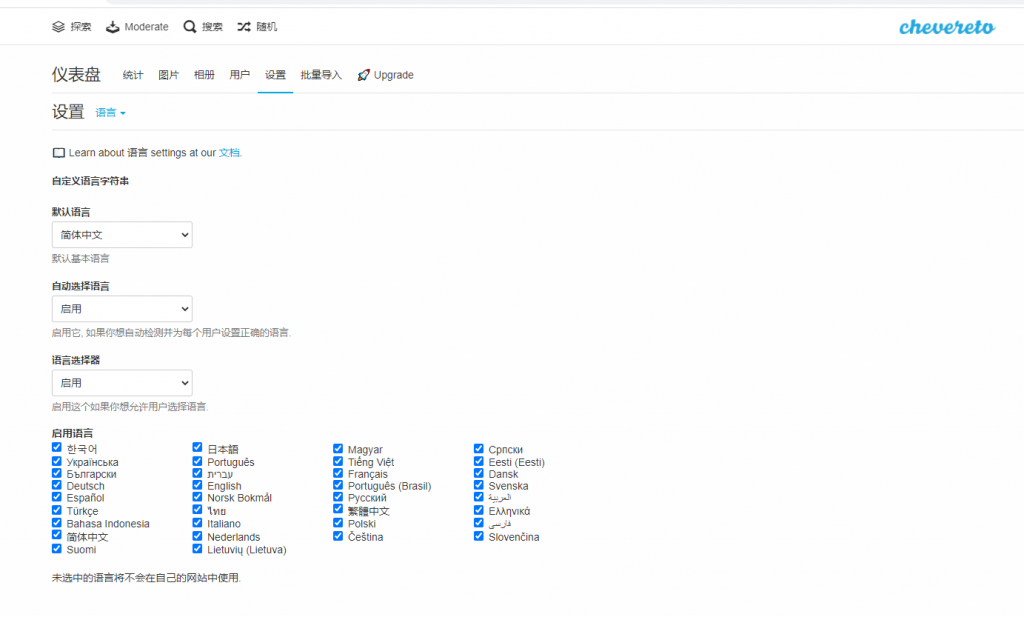Expand the 语言选择器 dropdown
This screenshot has height=617, width=1024.
(122, 383)
